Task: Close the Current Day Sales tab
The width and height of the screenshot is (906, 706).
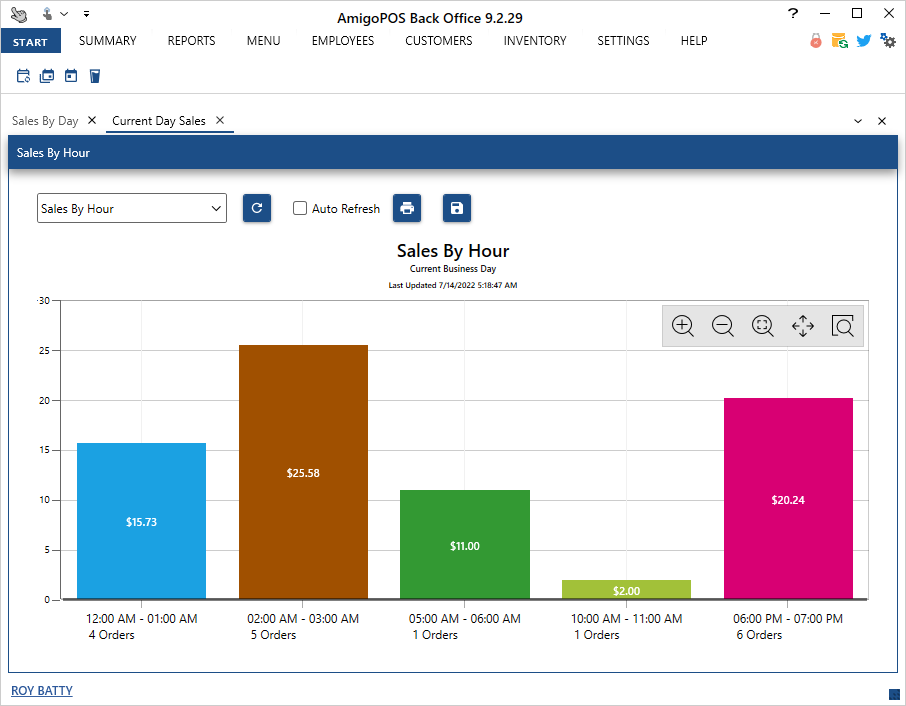Action: click(220, 120)
